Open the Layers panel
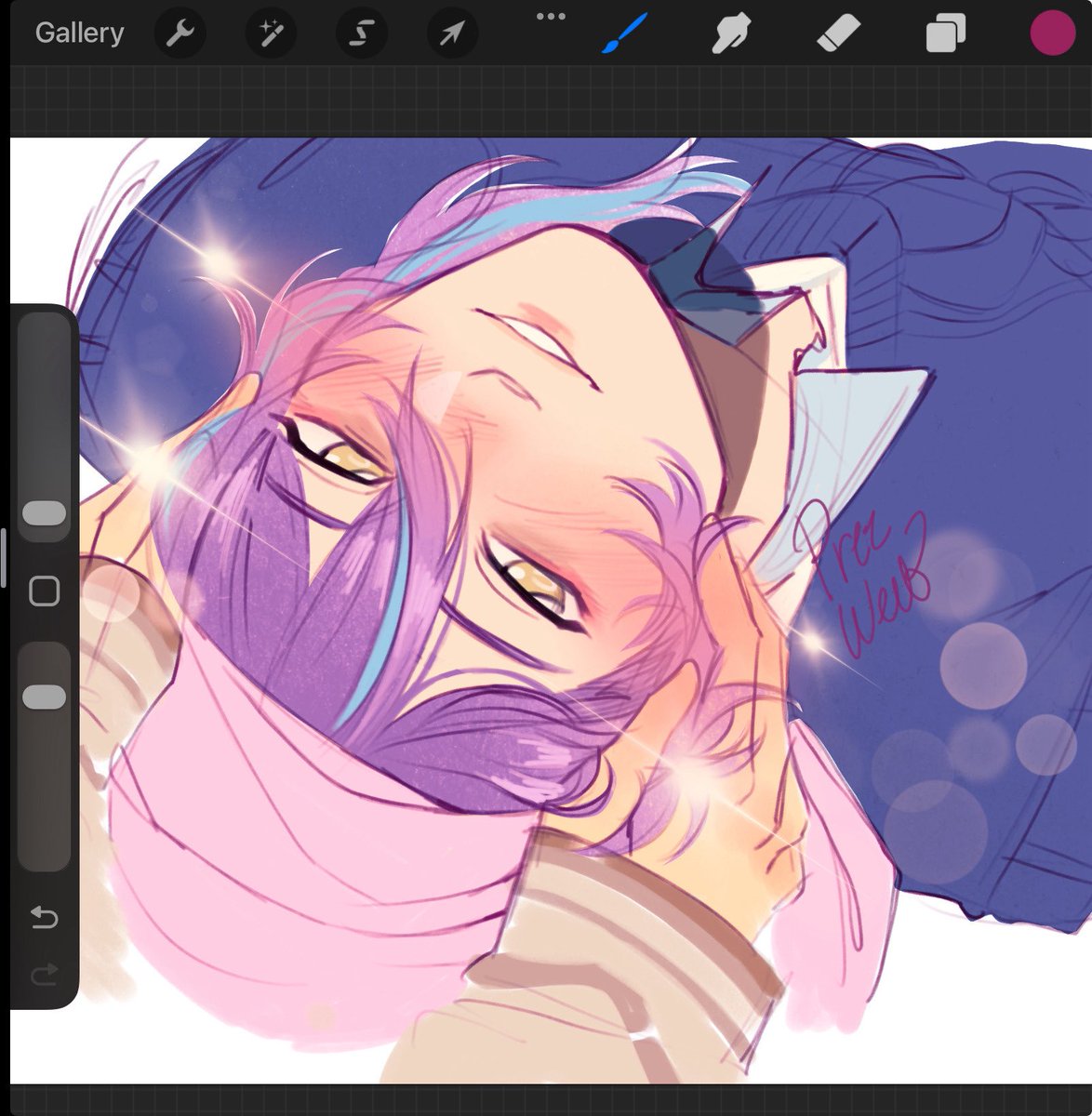Screen dimensions: 1092x1116 946,34
